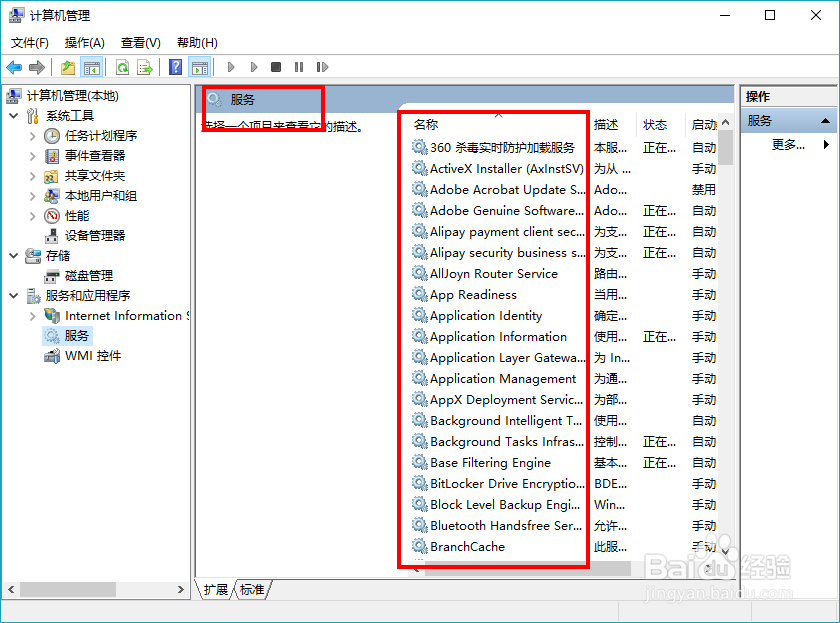This screenshot has width=840, height=623.
Task: Select Internet Information Services tree node
Action: (126, 316)
